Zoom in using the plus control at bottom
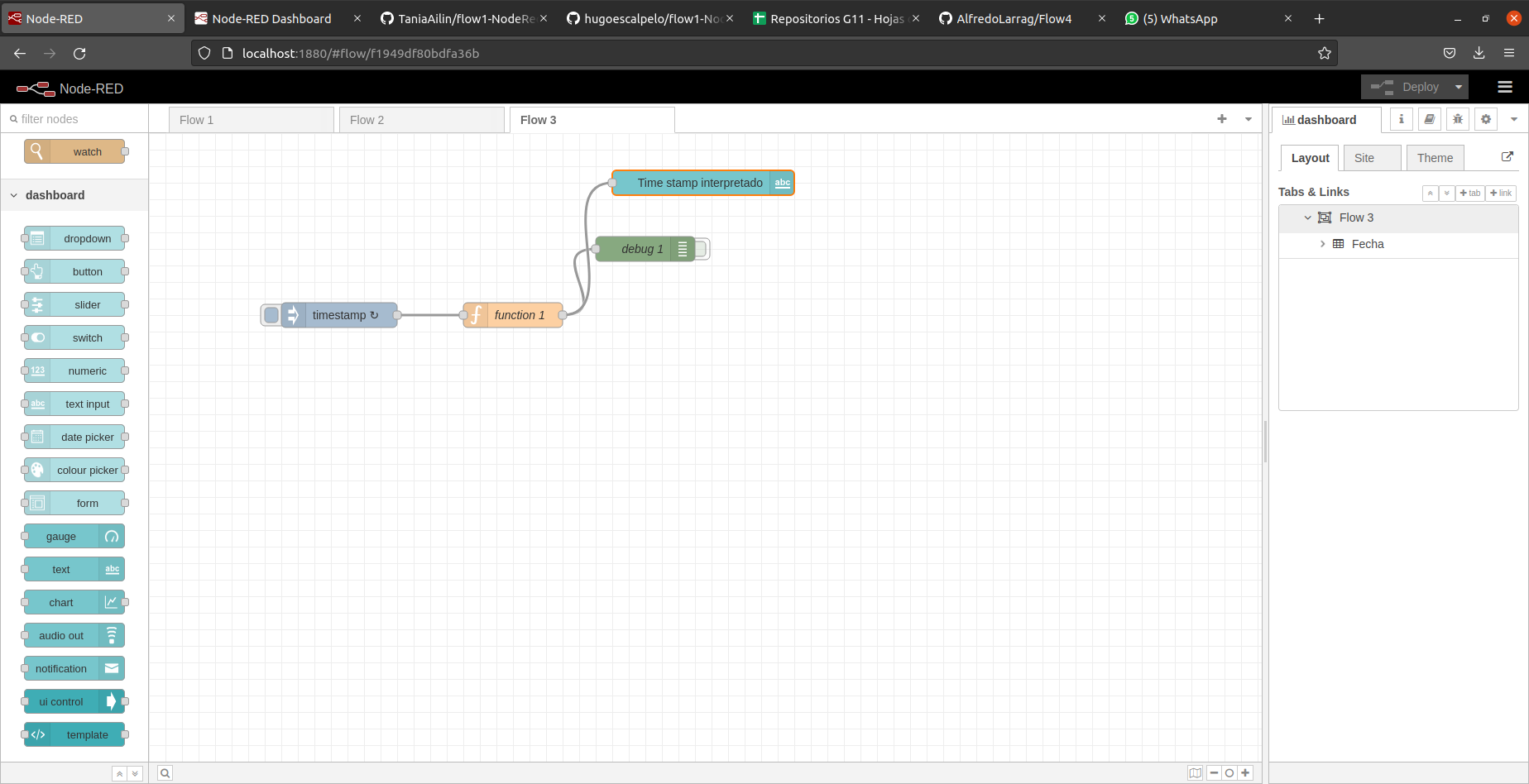 [x=1244, y=772]
